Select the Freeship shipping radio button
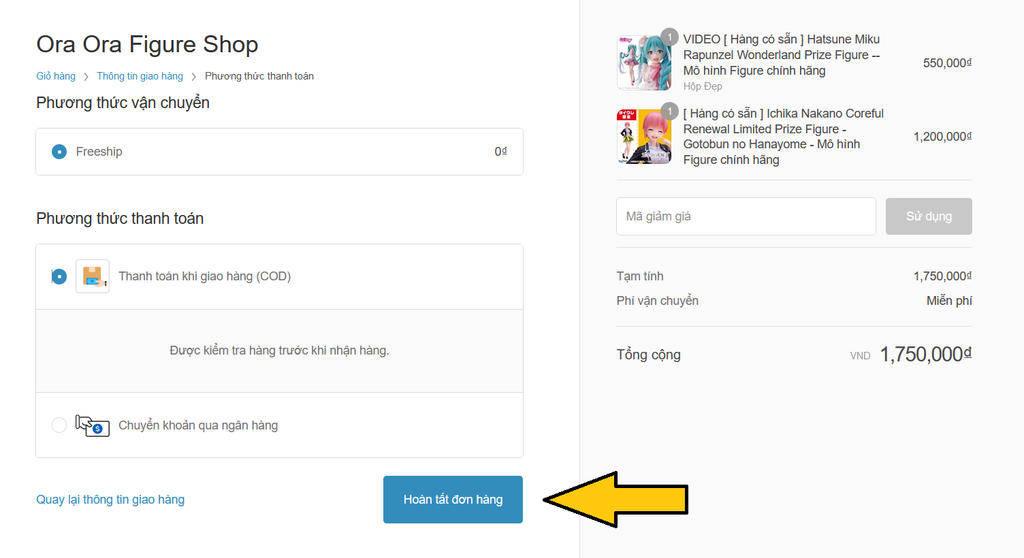Image resolution: width=1024 pixels, height=558 pixels. point(59,152)
